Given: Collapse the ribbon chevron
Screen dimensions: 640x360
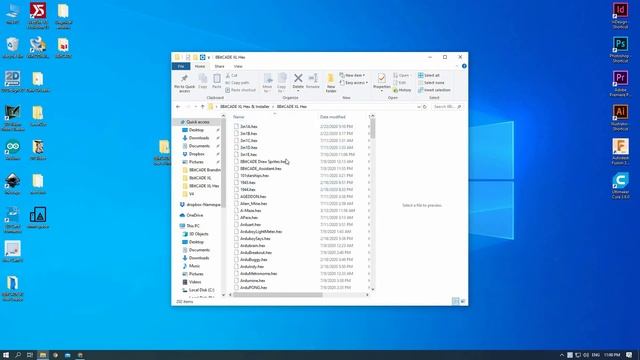Looking at the screenshot, I should coord(457,66).
